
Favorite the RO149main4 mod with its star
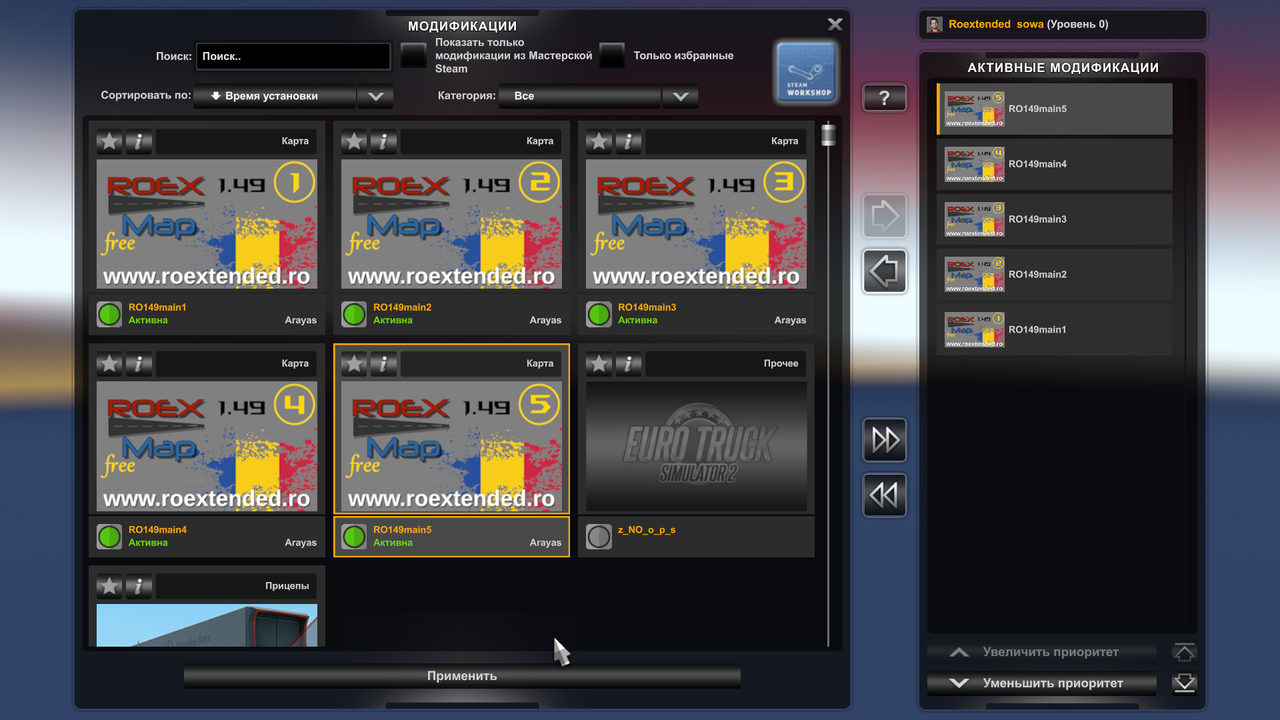tap(110, 364)
